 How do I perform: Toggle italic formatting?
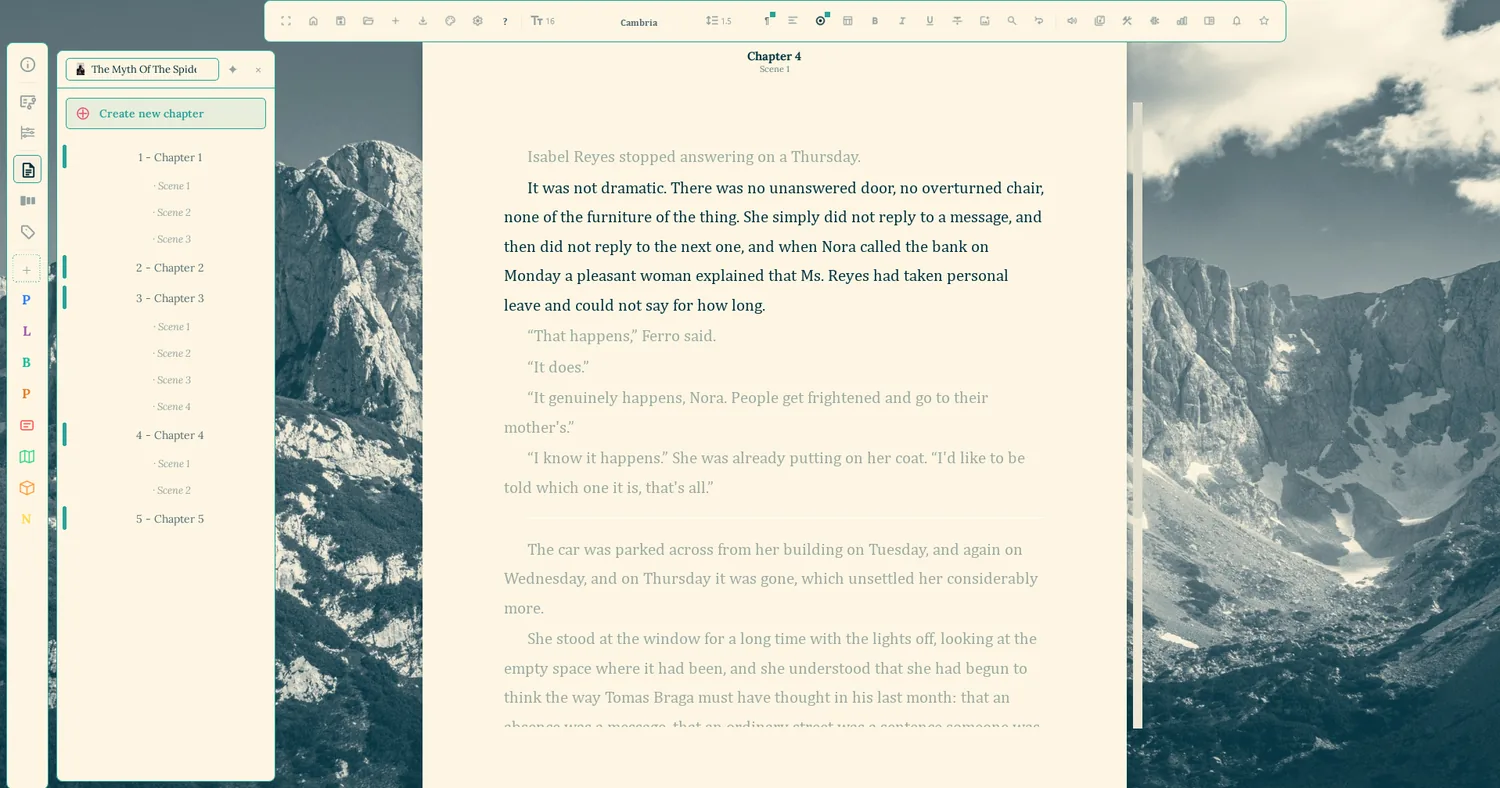(902, 21)
